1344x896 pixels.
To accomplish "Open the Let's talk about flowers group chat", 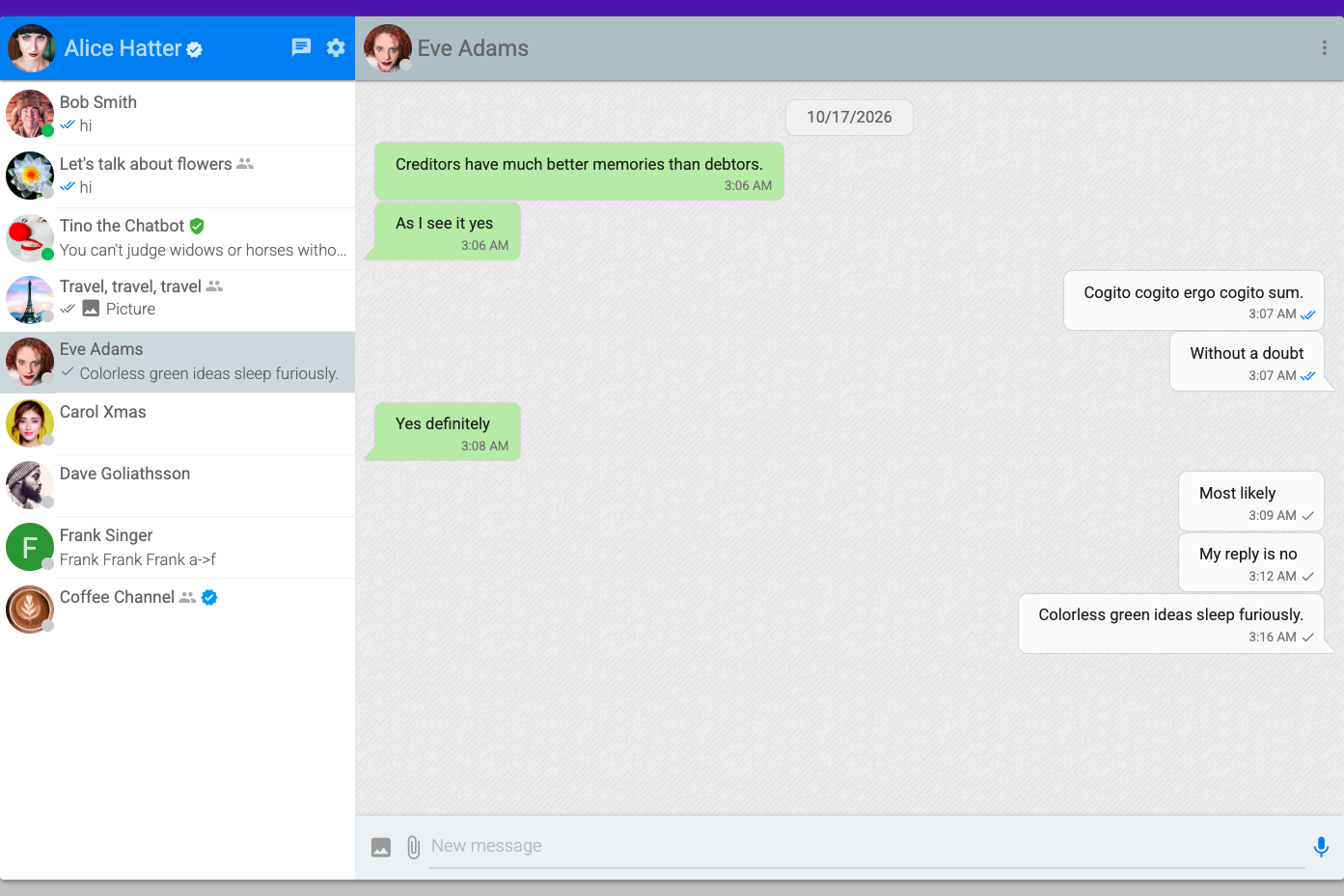I will point(178,176).
